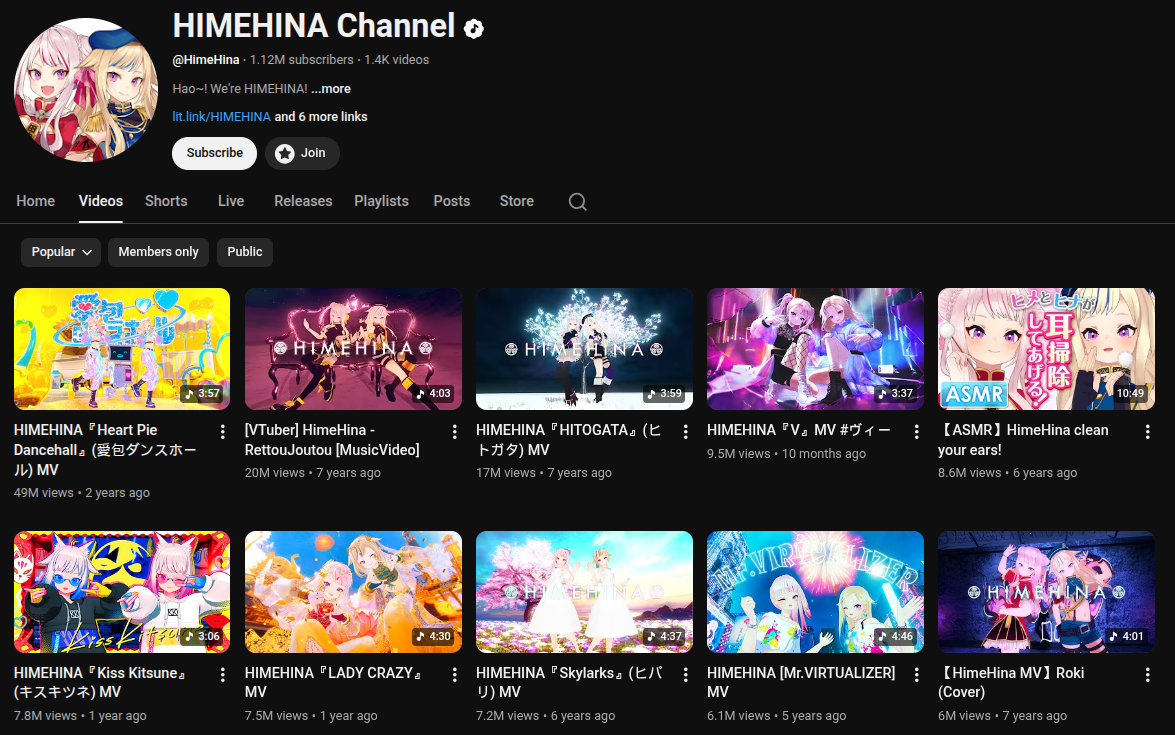The image size is (1175, 735).
Task: Play the Kiss Kitsune thumbnail
Action: click(x=122, y=592)
